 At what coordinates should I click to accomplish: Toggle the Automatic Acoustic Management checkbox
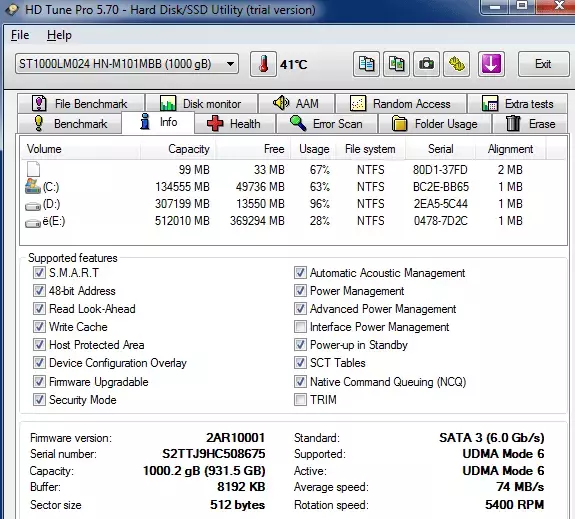tap(300, 273)
